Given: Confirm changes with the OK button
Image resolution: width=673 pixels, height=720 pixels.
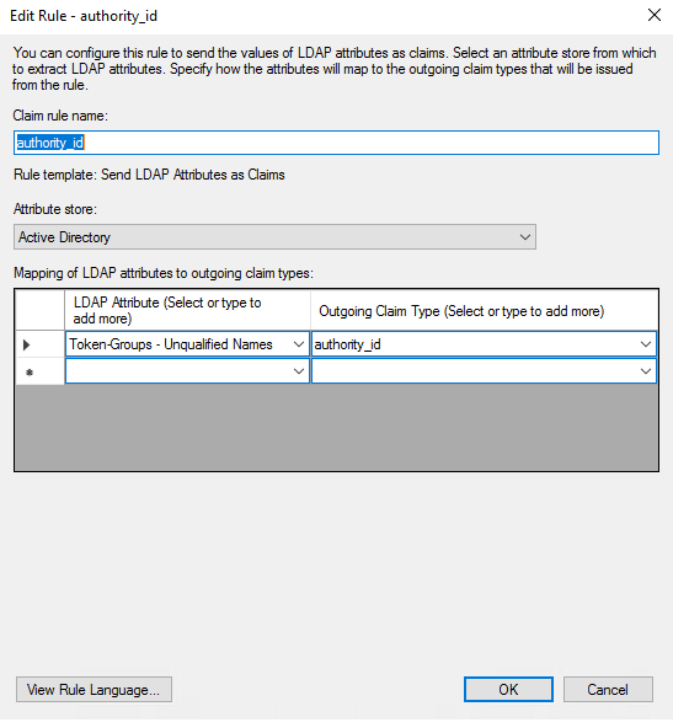Looking at the screenshot, I should click(508, 689).
